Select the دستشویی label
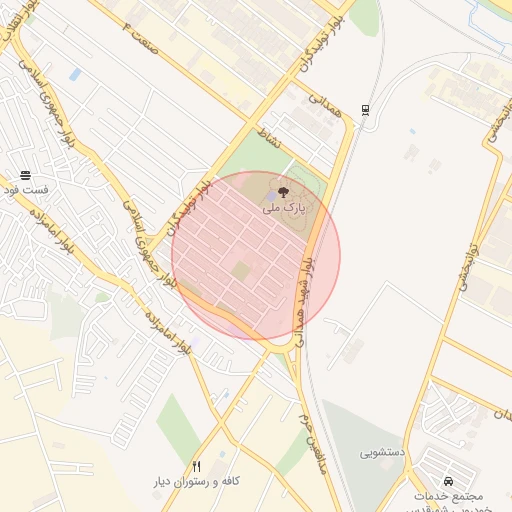Viewport: 512px width, 512px height. point(382,453)
